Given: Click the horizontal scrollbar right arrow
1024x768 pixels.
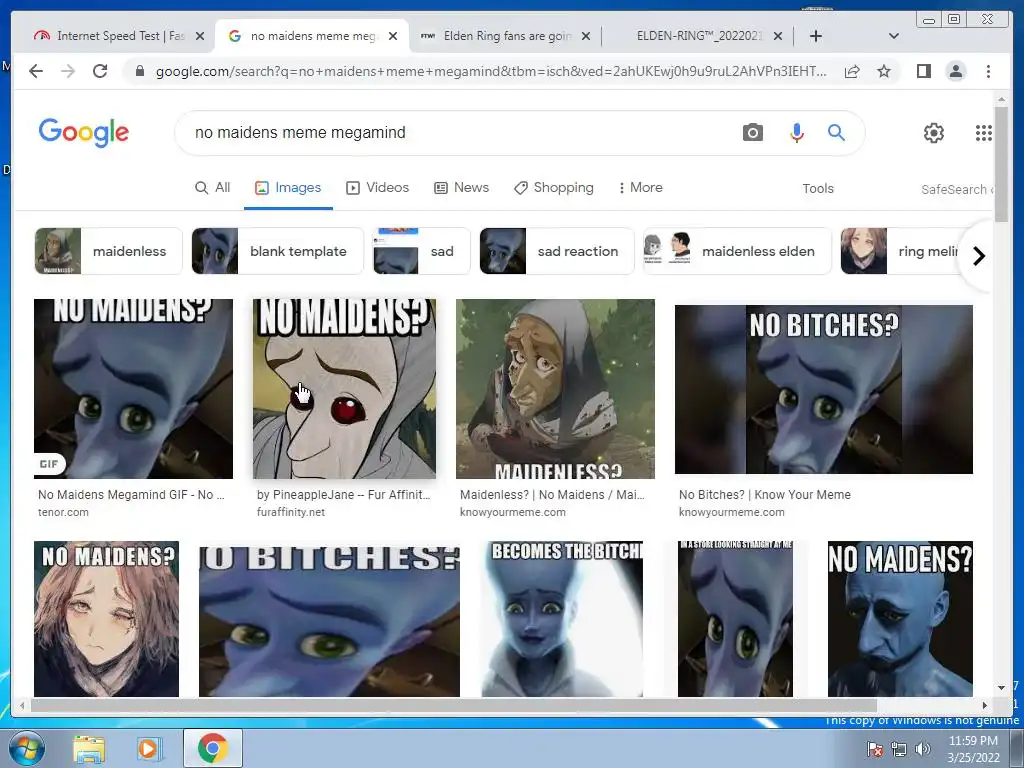Looking at the screenshot, I should (x=985, y=705).
